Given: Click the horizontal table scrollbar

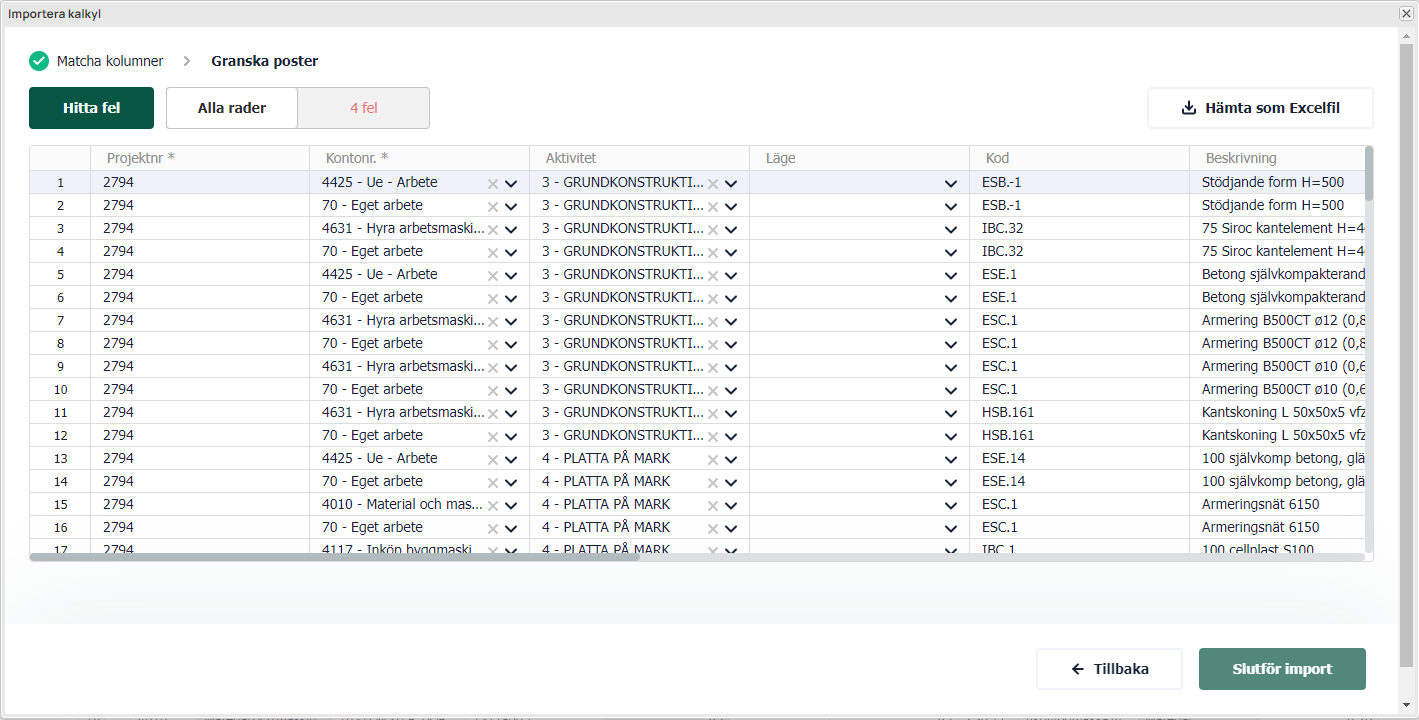Looking at the screenshot, I should [x=334, y=557].
